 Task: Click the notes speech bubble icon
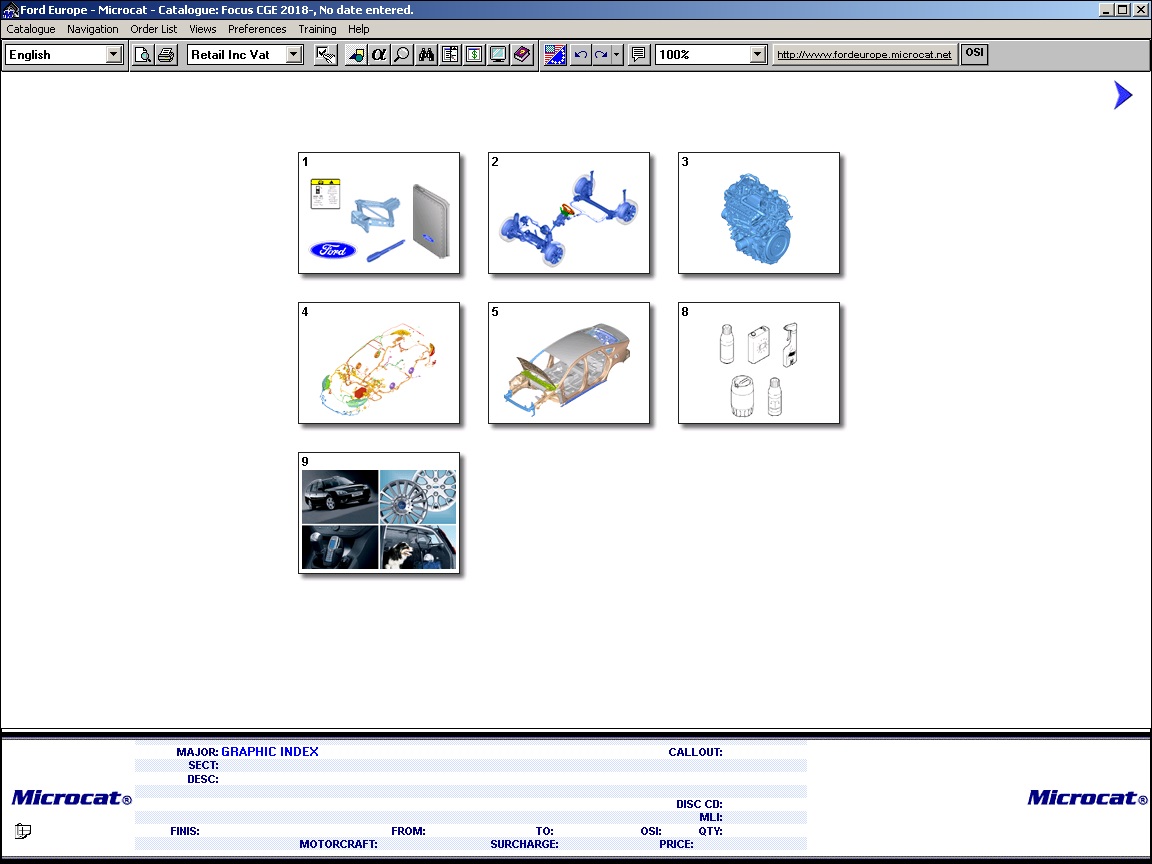pyautogui.click(x=639, y=55)
